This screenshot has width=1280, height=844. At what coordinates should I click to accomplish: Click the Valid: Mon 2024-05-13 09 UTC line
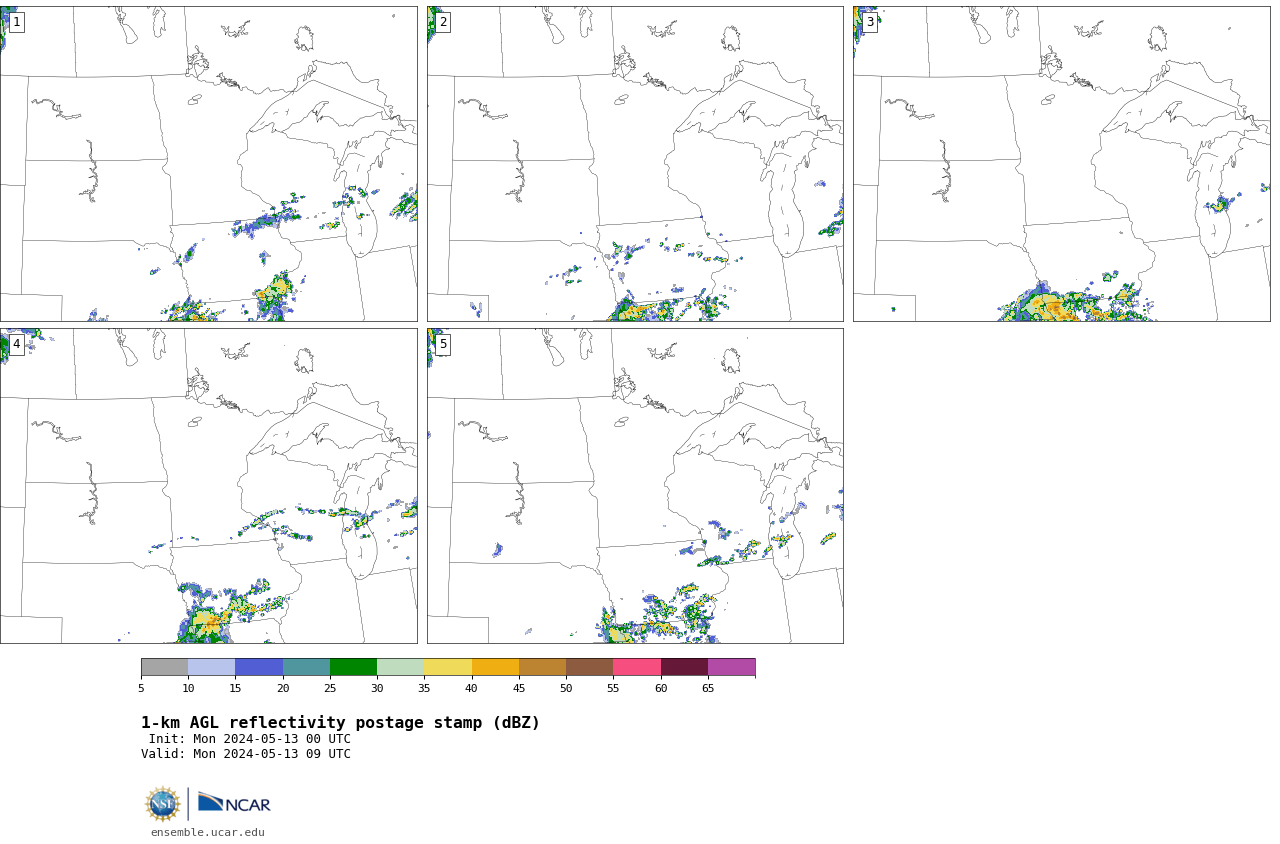click(x=246, y=754)
